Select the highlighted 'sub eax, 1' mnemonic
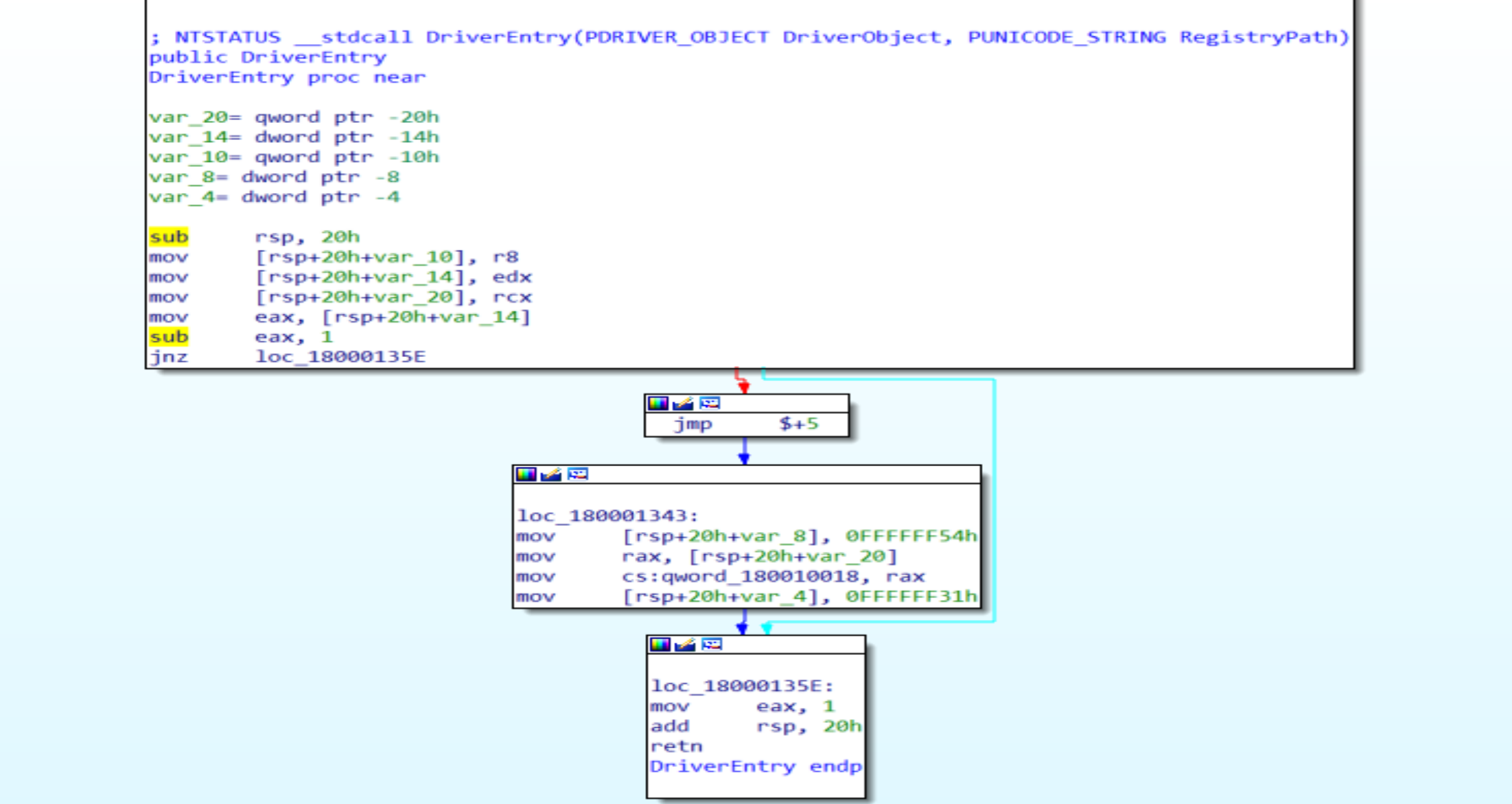 coord(169,337)
